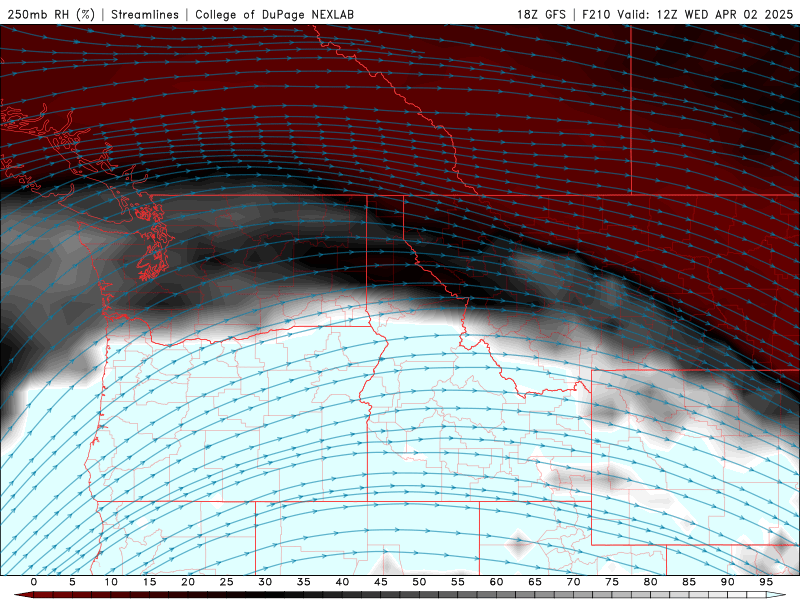Viewport: 800px width, 600px height.
Task: Click legend number "45"
Action: (381, 582)
